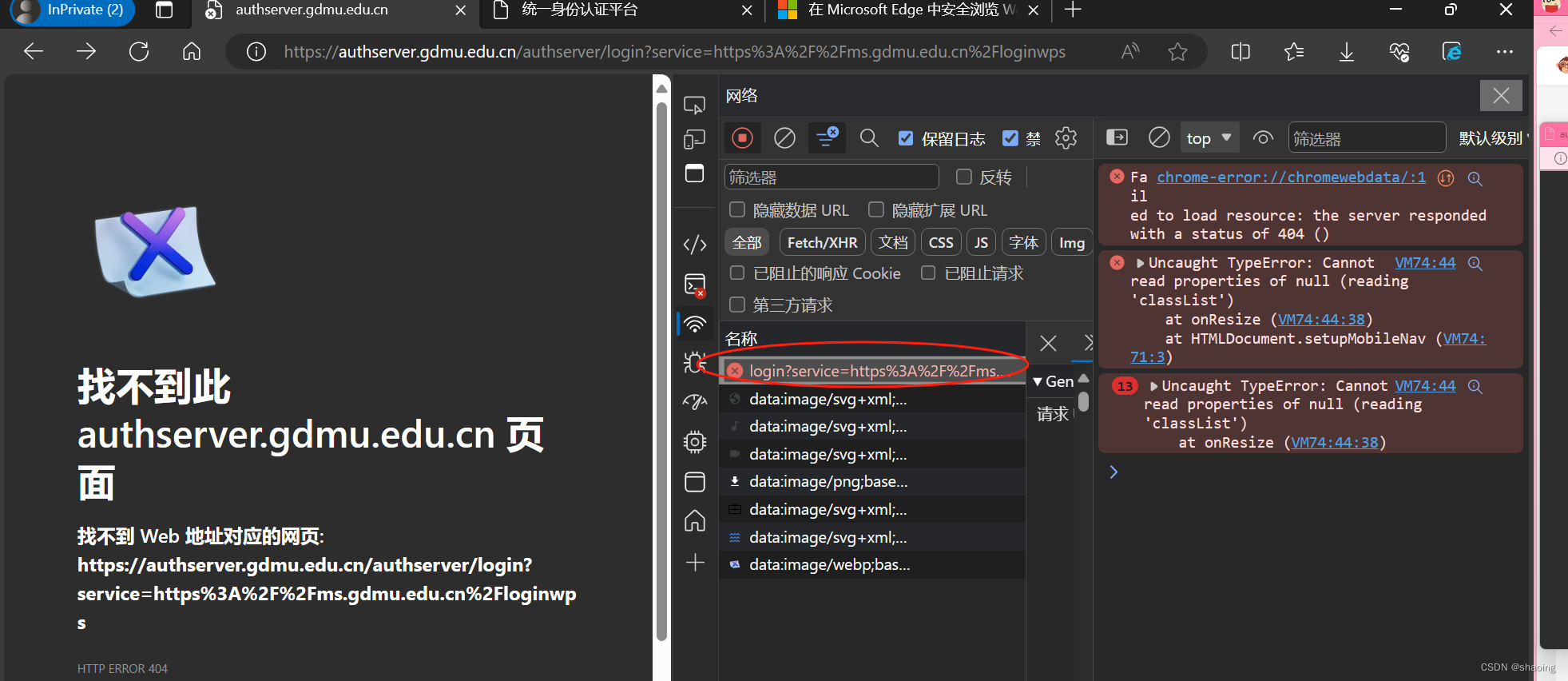Screen dimensions: 1568x681
Task: Select data:image/webp;bas... request row
Action: (x=872, y=564)
